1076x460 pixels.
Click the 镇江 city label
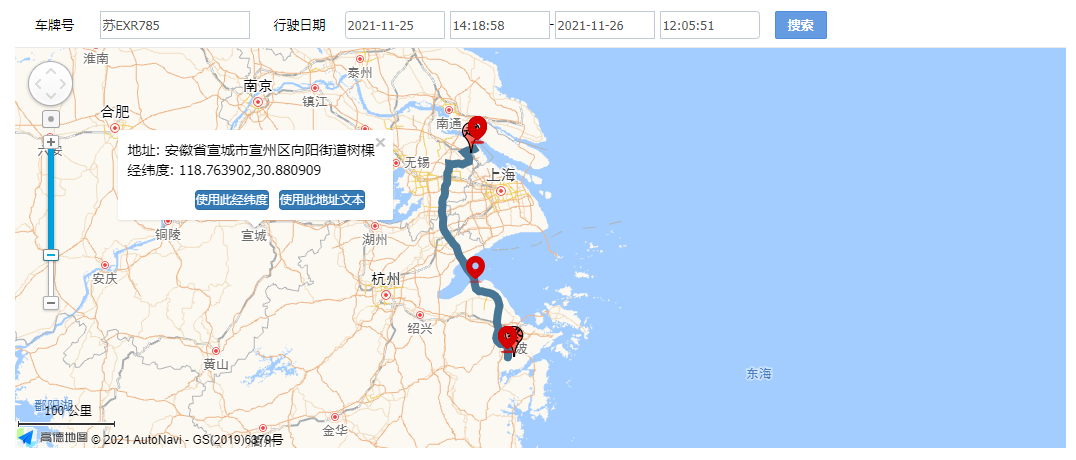315,102
